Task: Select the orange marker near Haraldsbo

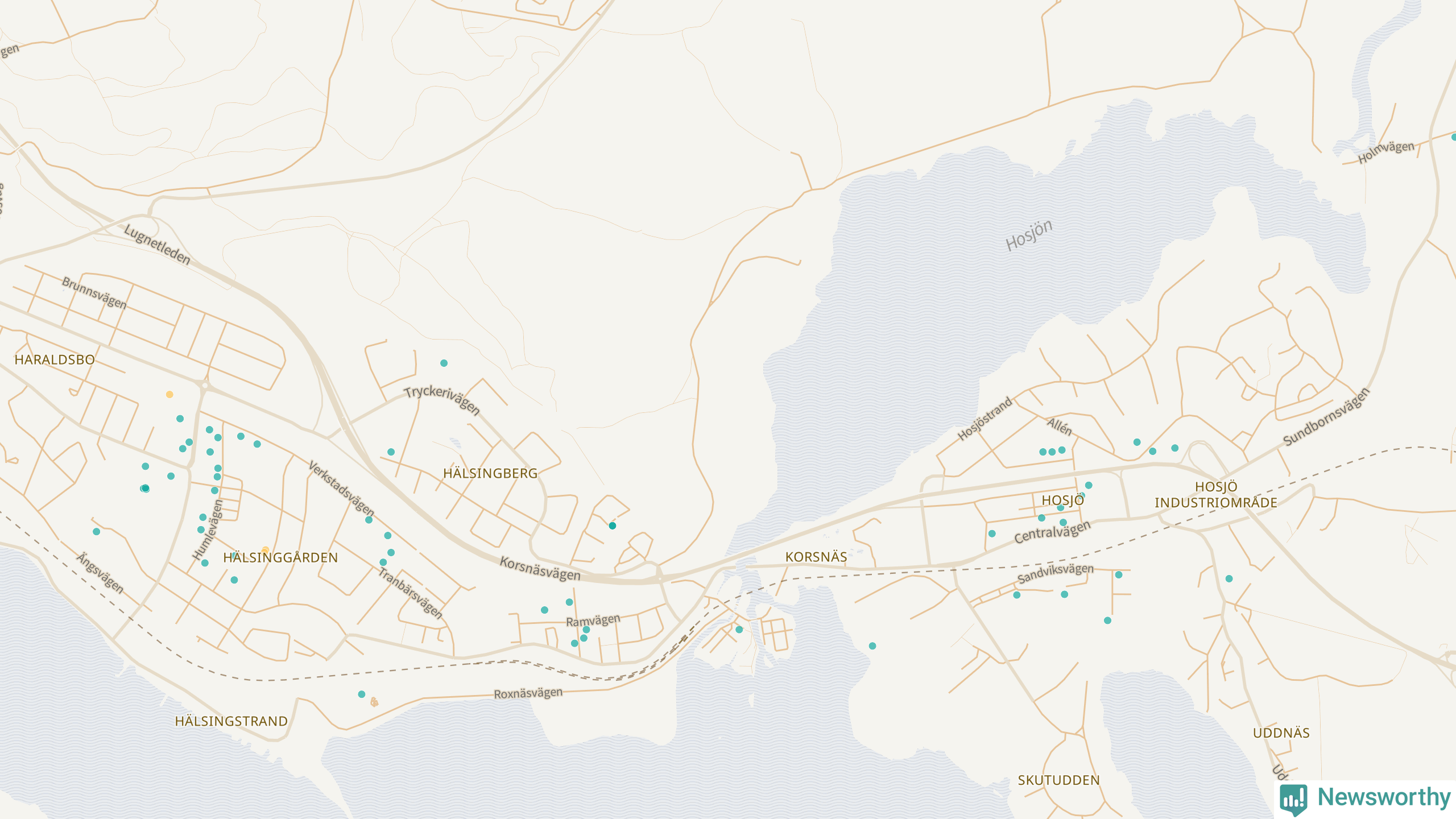Action: (x=169, y=394)
